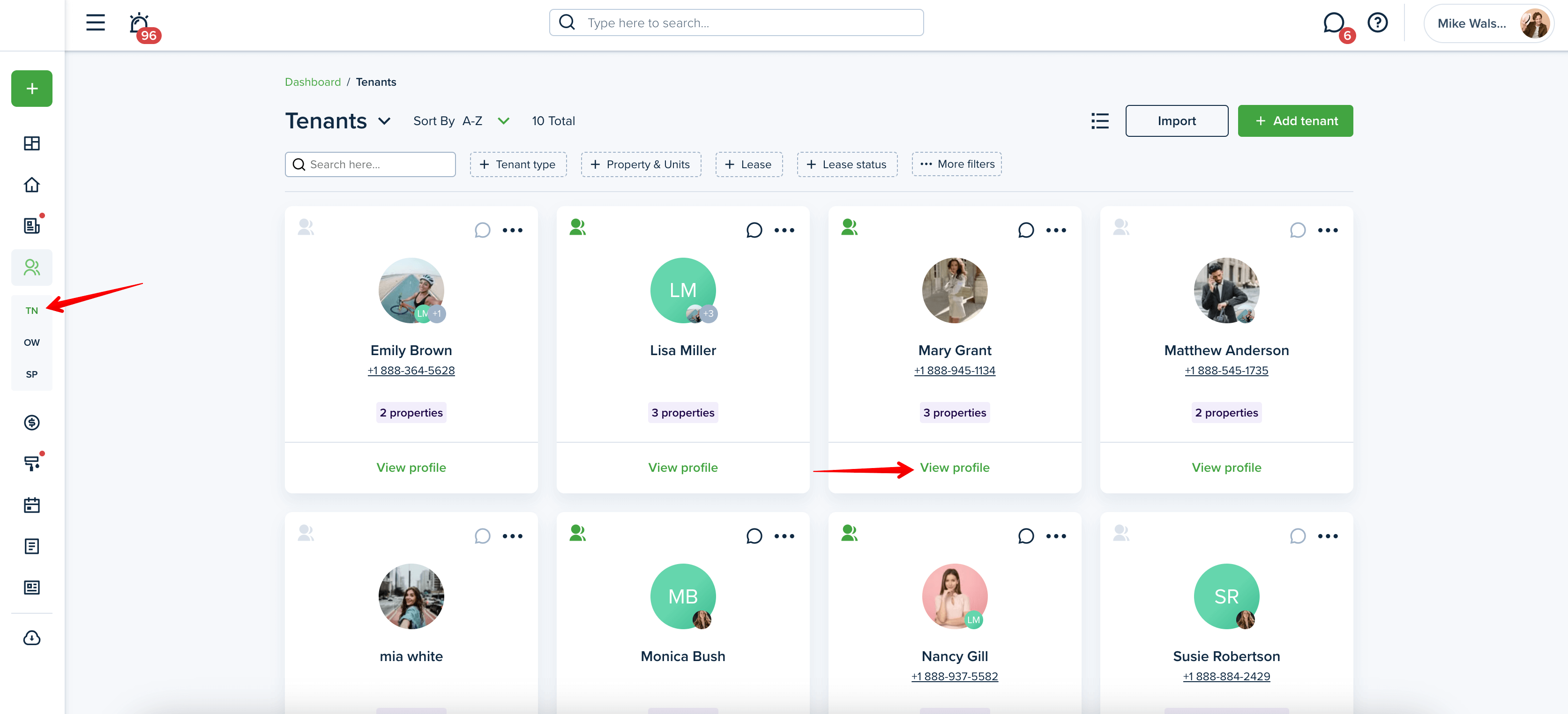The height and width of the screenshot is (714, 1568).
Task: Open Properties house icon in sidebar
Action: (x=32, y=185)
